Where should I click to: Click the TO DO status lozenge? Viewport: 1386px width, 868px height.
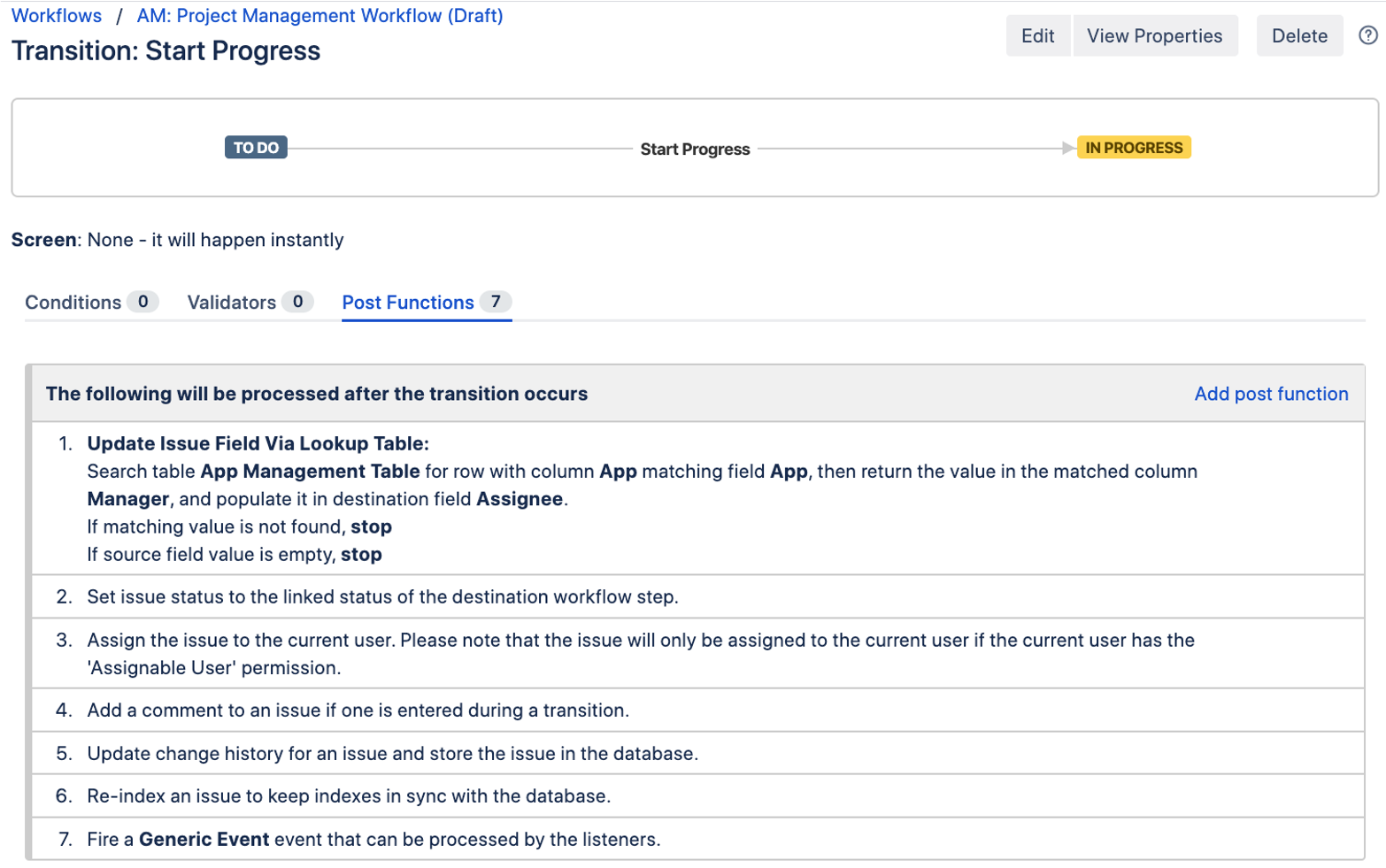[256, 148]
